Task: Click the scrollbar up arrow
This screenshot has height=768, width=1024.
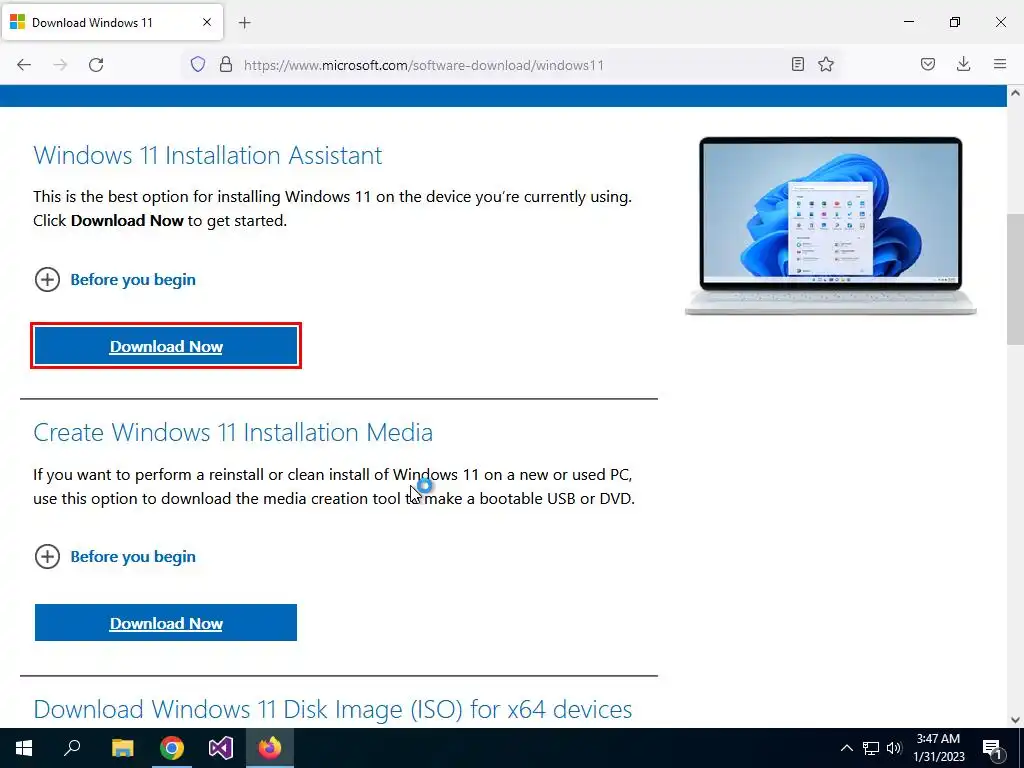Action: [x=1015, y=93]
